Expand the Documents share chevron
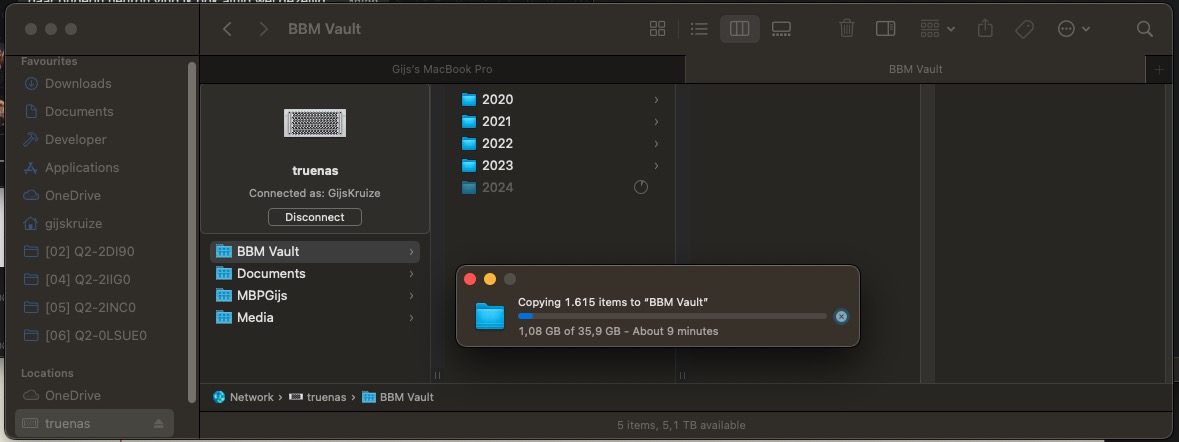Image resolution: width=1179 pixels, height=442 pixels. tap(411, 274)
